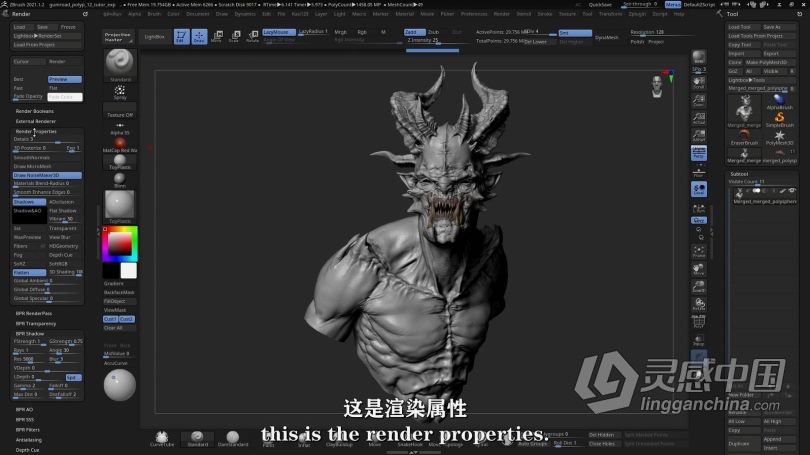Expand the BPR Filters section
This screenshot has height=455, width=810.
(x=27, y=430)
